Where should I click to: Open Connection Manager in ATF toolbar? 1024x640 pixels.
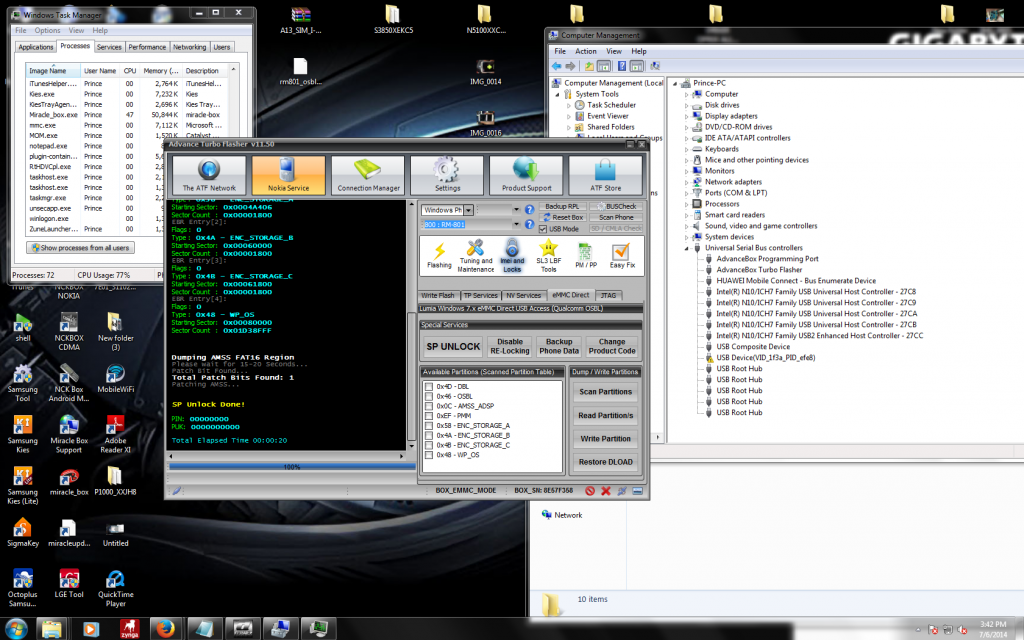click(x=368, y=176)
